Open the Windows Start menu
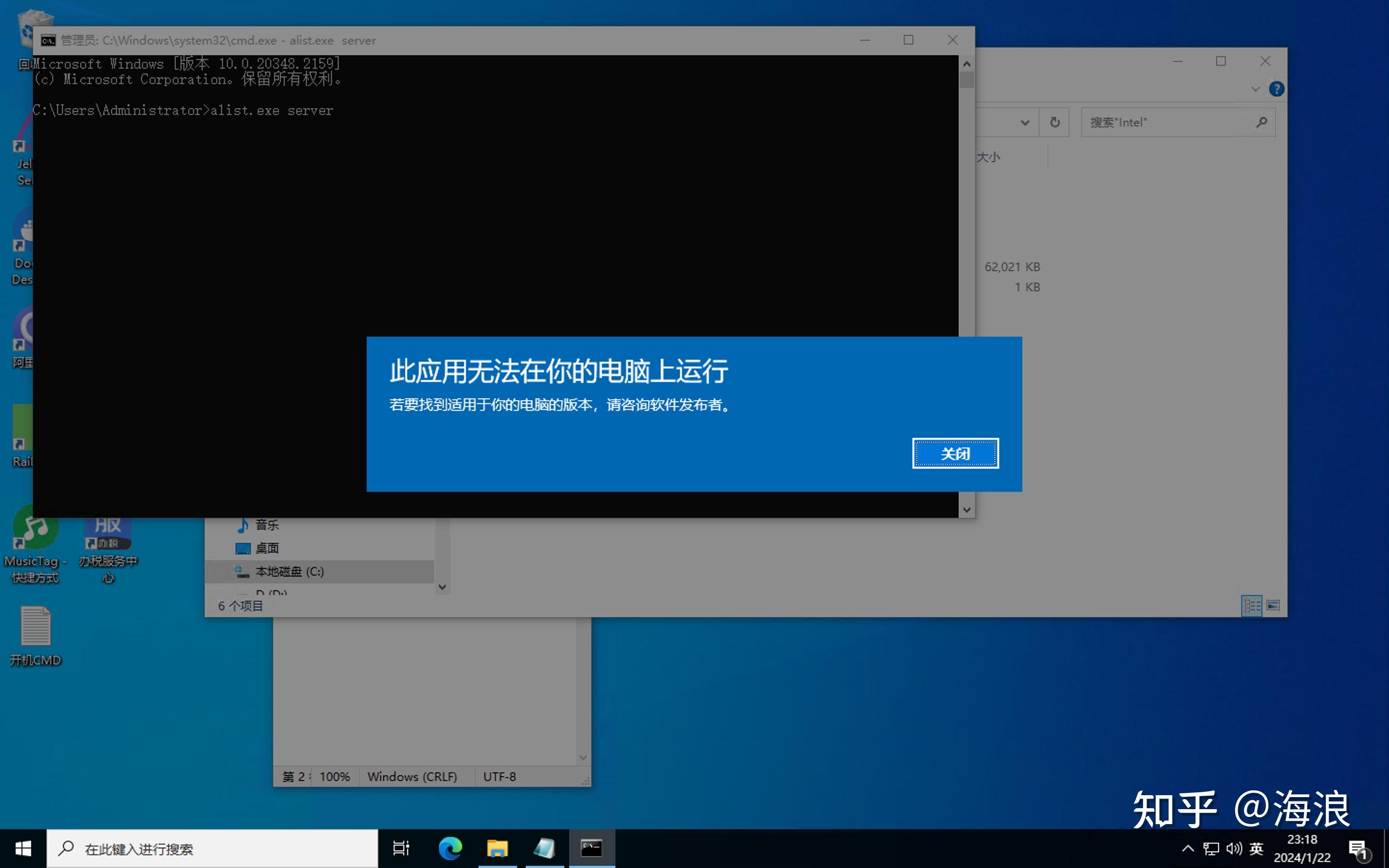1389x868 pixels. [23, 849]
